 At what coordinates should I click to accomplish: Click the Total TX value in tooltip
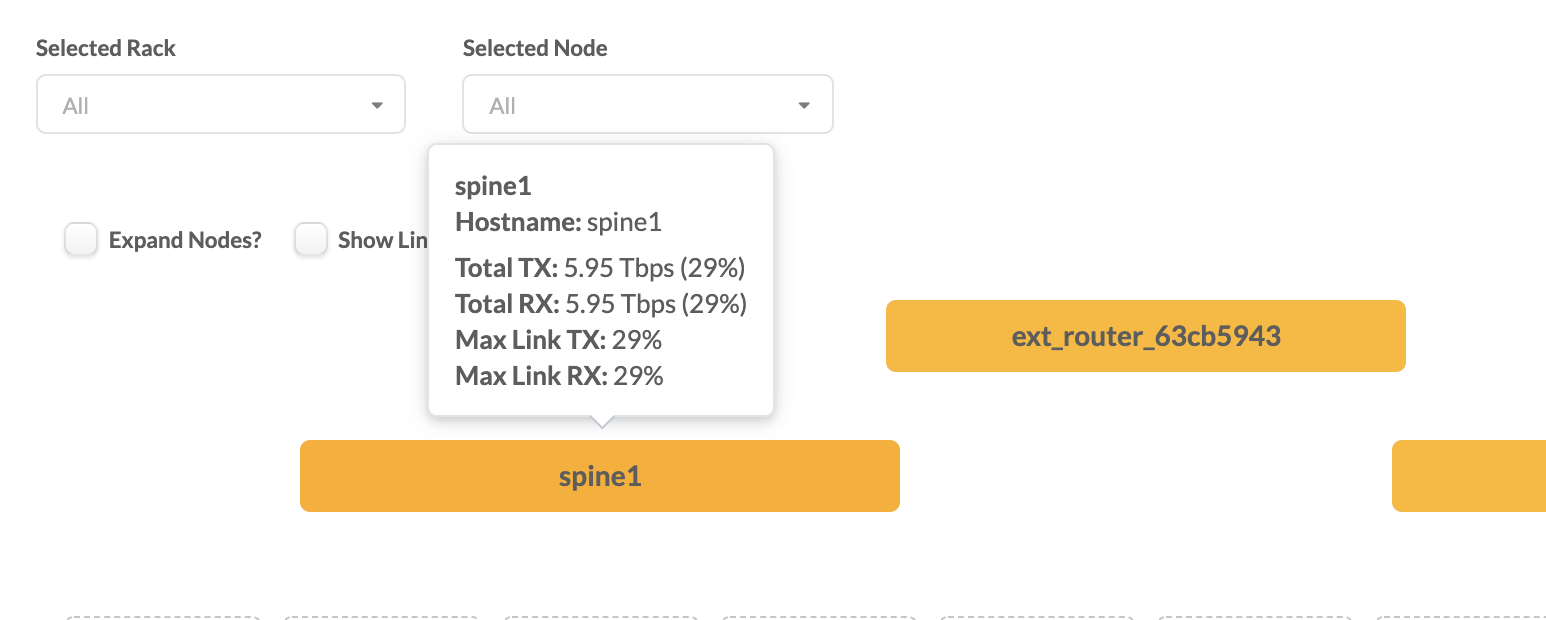pyautogui.click(x=655, y=268)
